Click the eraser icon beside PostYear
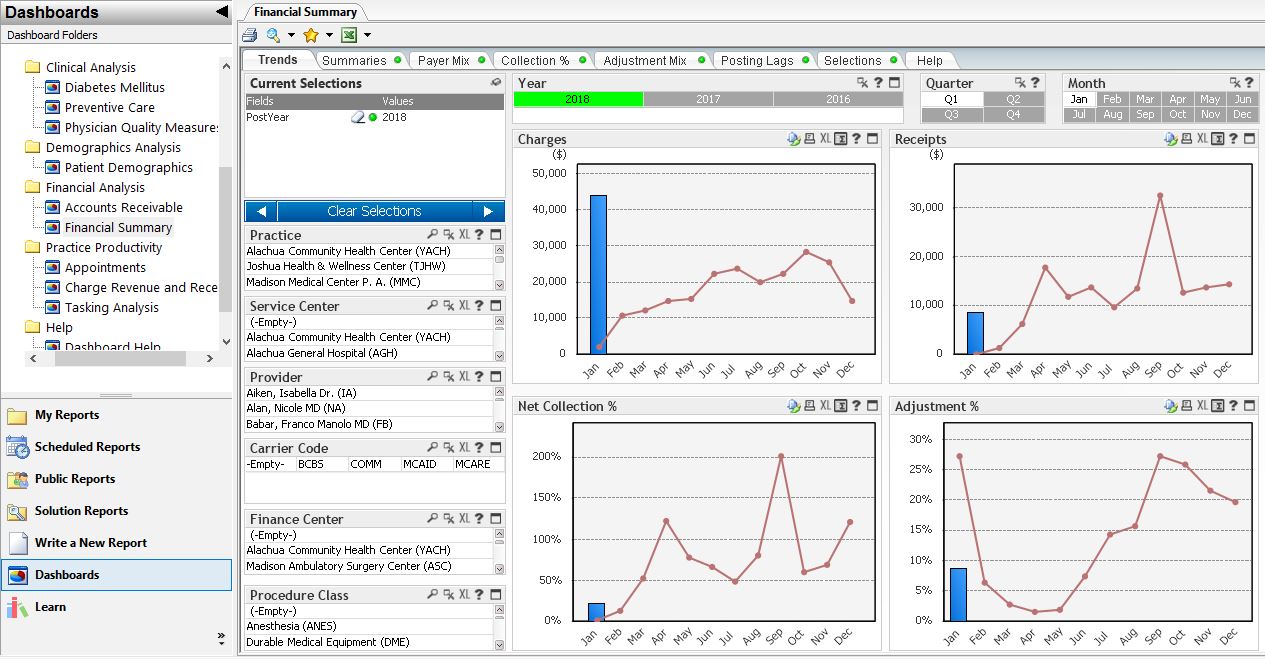1265x659 pixels. click(358, 117)
